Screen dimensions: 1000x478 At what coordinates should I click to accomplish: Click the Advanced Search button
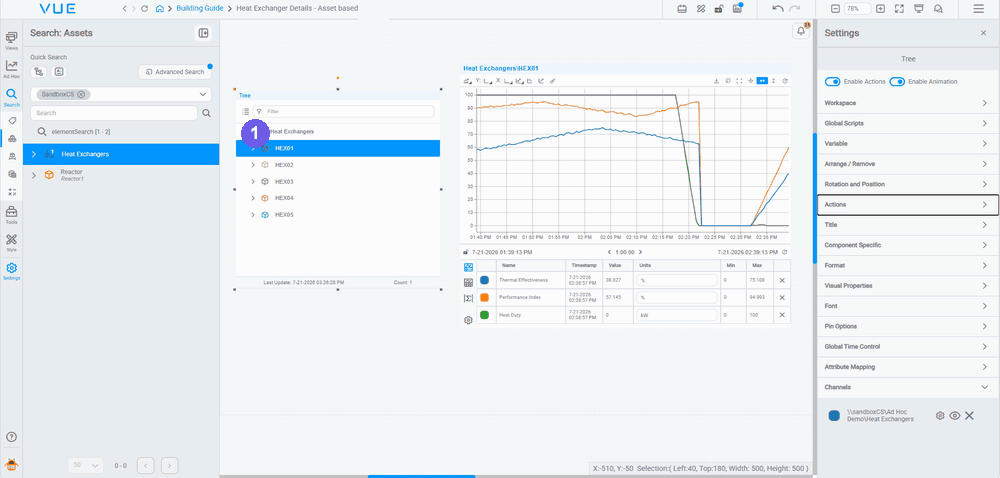click(175, 72)
